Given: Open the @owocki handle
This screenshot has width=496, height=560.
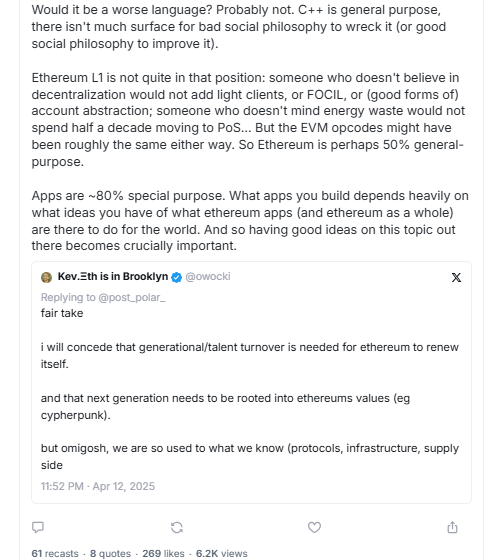Looking at the screenshot, I should (208, 277).
